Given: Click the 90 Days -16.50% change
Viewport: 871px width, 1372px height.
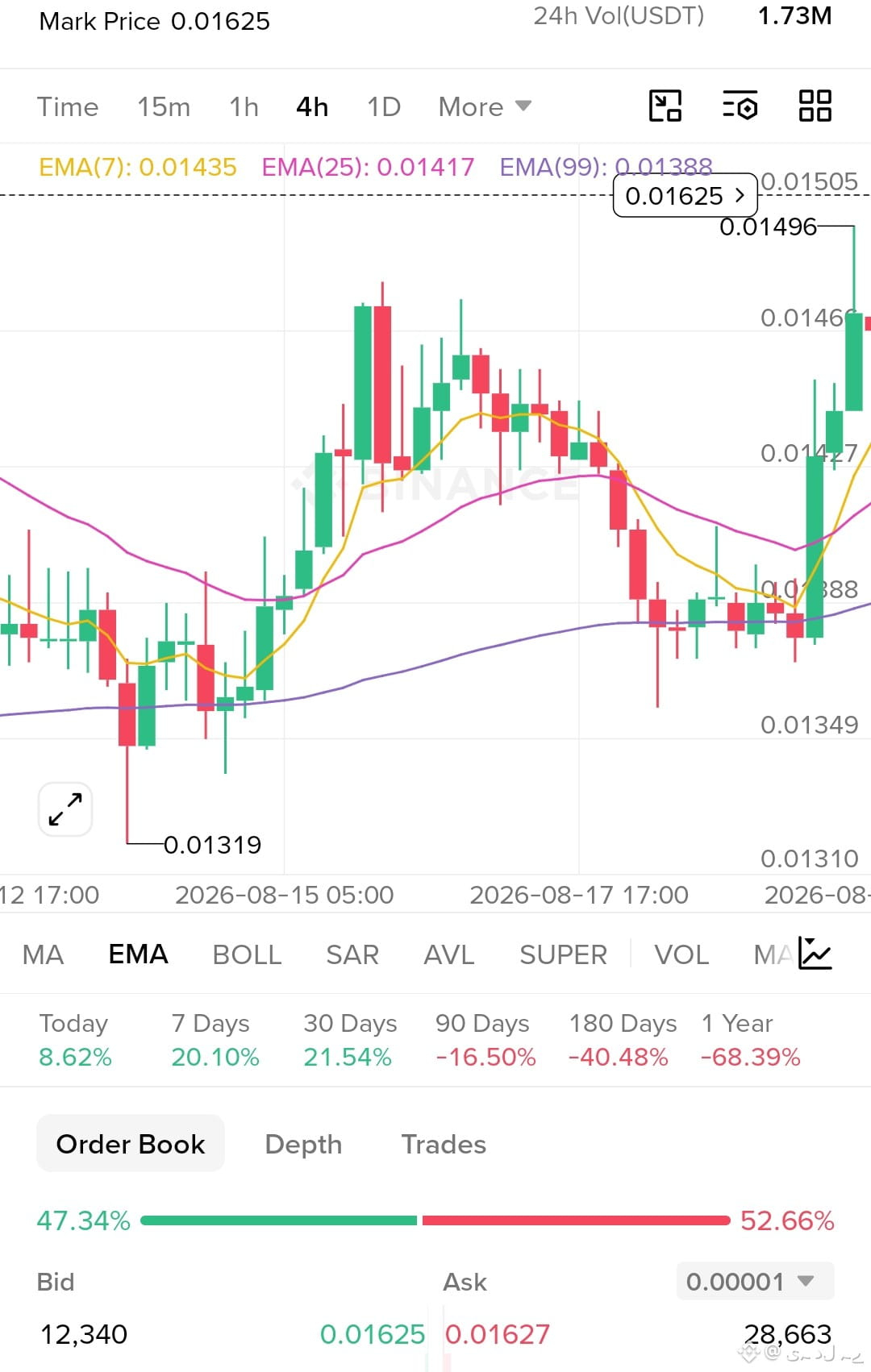Looking at the screenshot, I should click(x=486, y=1040).
